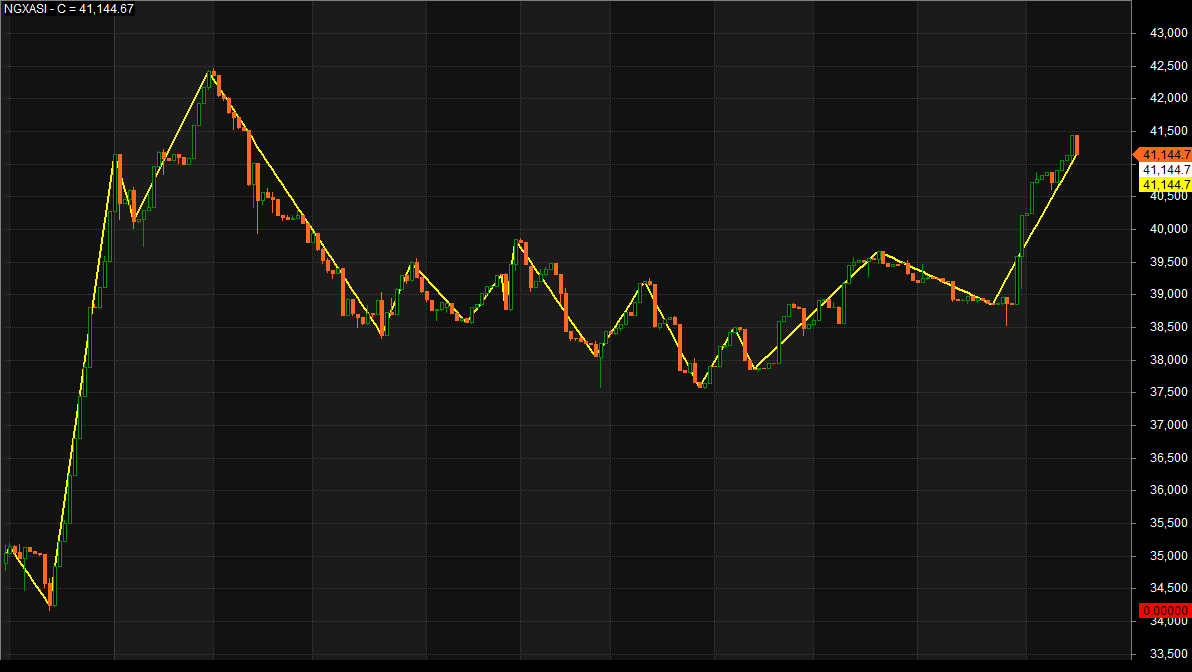Screen dimensions: 1192x672
Task: Click the 38,000 price axis label
Action: 1168,360
